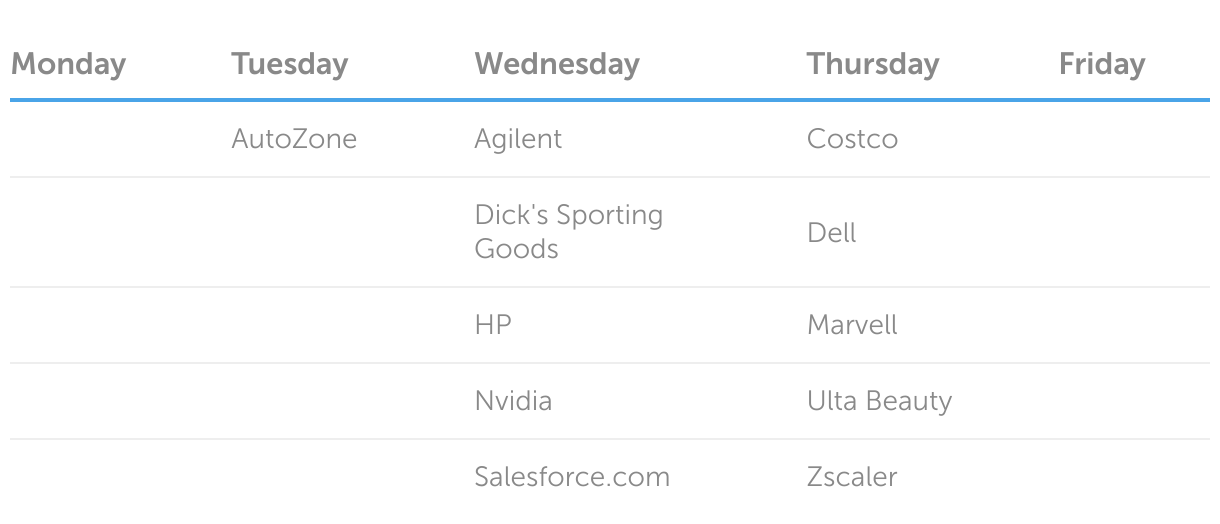Click empty Friday cell beside Costco
1220x524 pixels.
pos(1130,140)
